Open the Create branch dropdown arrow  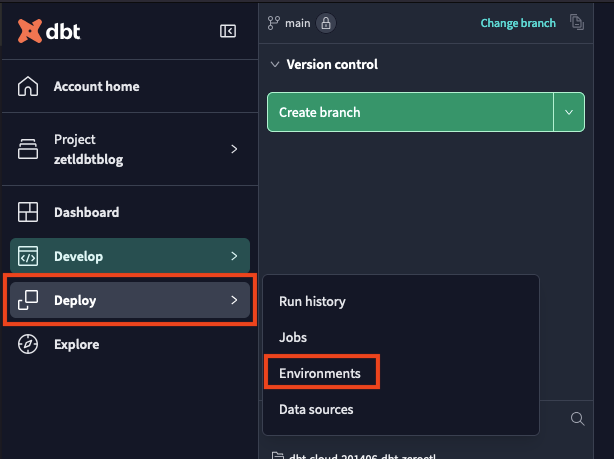(x=569, y=112)
